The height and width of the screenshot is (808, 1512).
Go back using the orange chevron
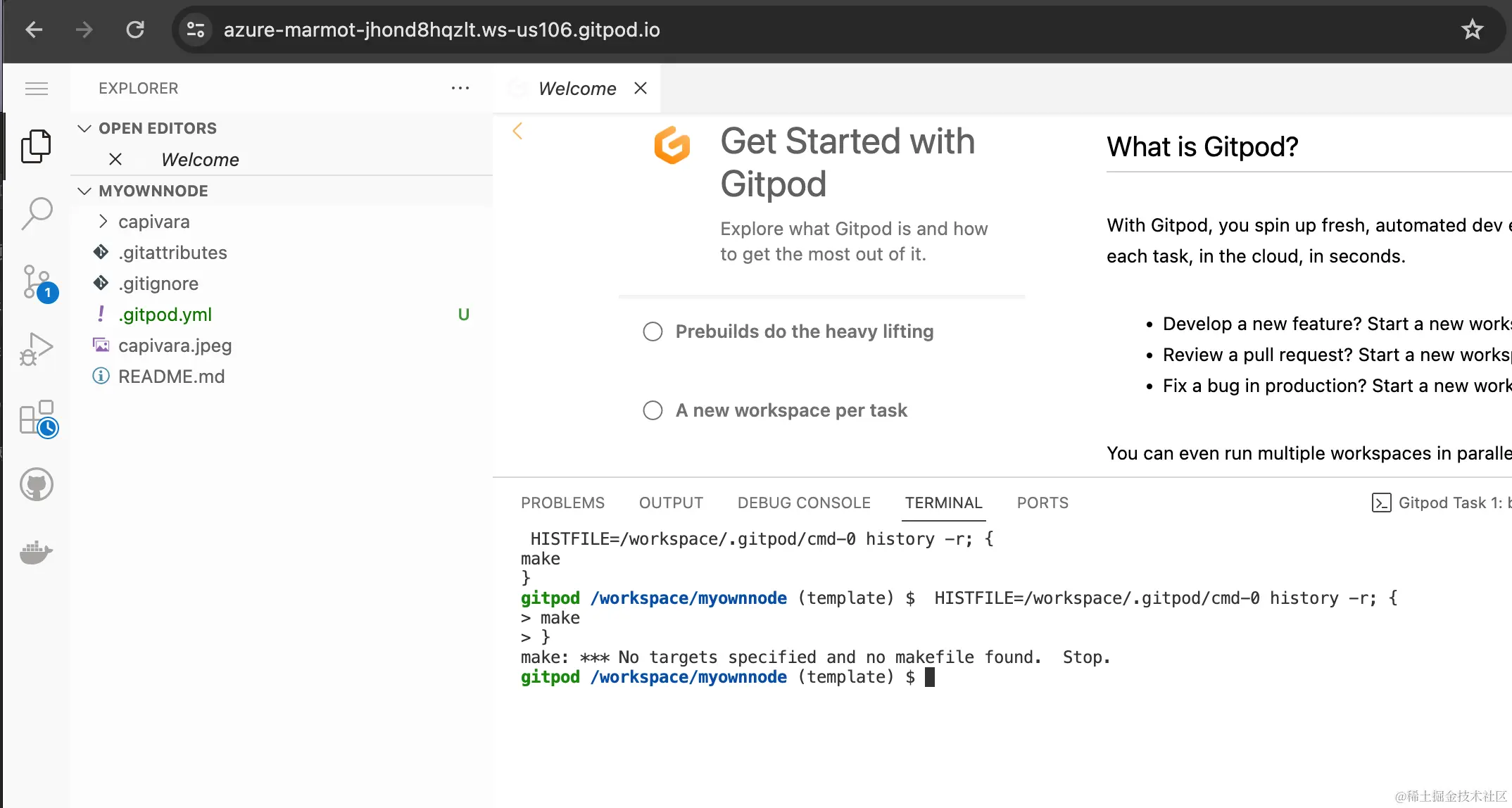pyautogui.click(x=517, y=131)
